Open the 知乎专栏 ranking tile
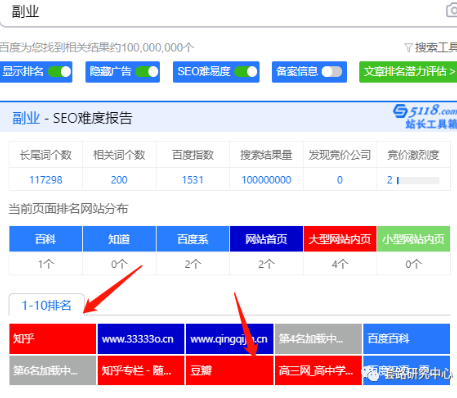The width and height of the screenshot is (457, 398). (141, 370)
